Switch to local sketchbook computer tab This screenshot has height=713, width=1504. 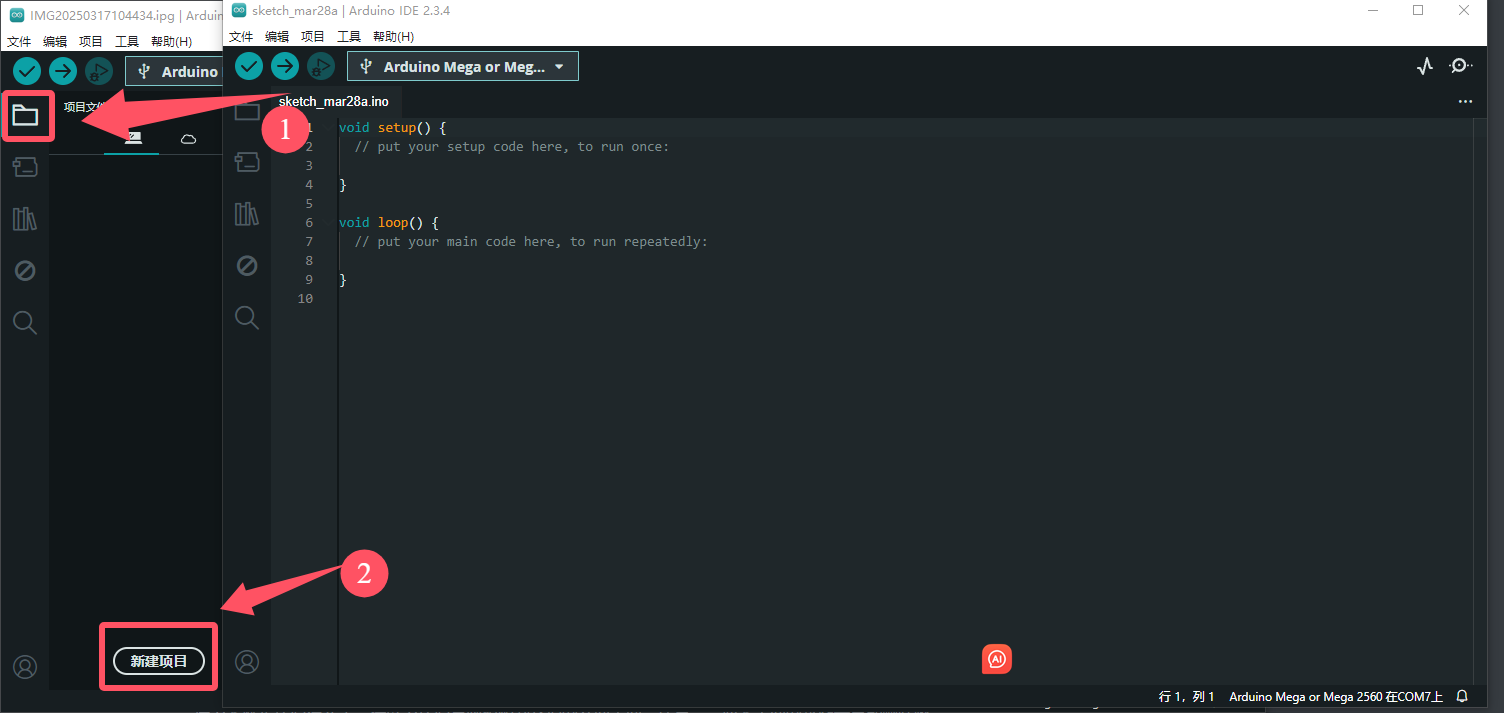[132, 138]
